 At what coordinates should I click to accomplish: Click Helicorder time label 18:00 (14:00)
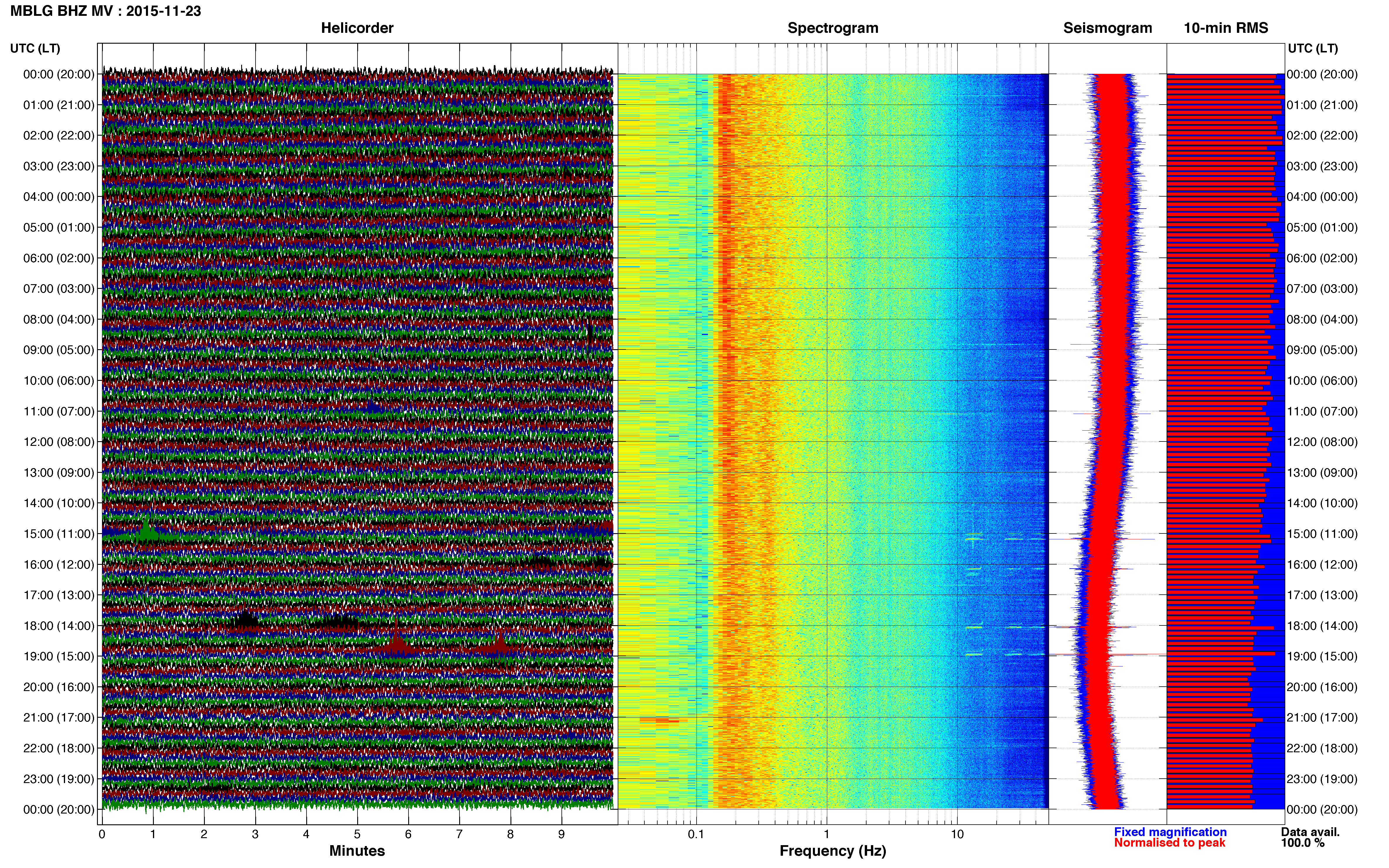point(59,626)
